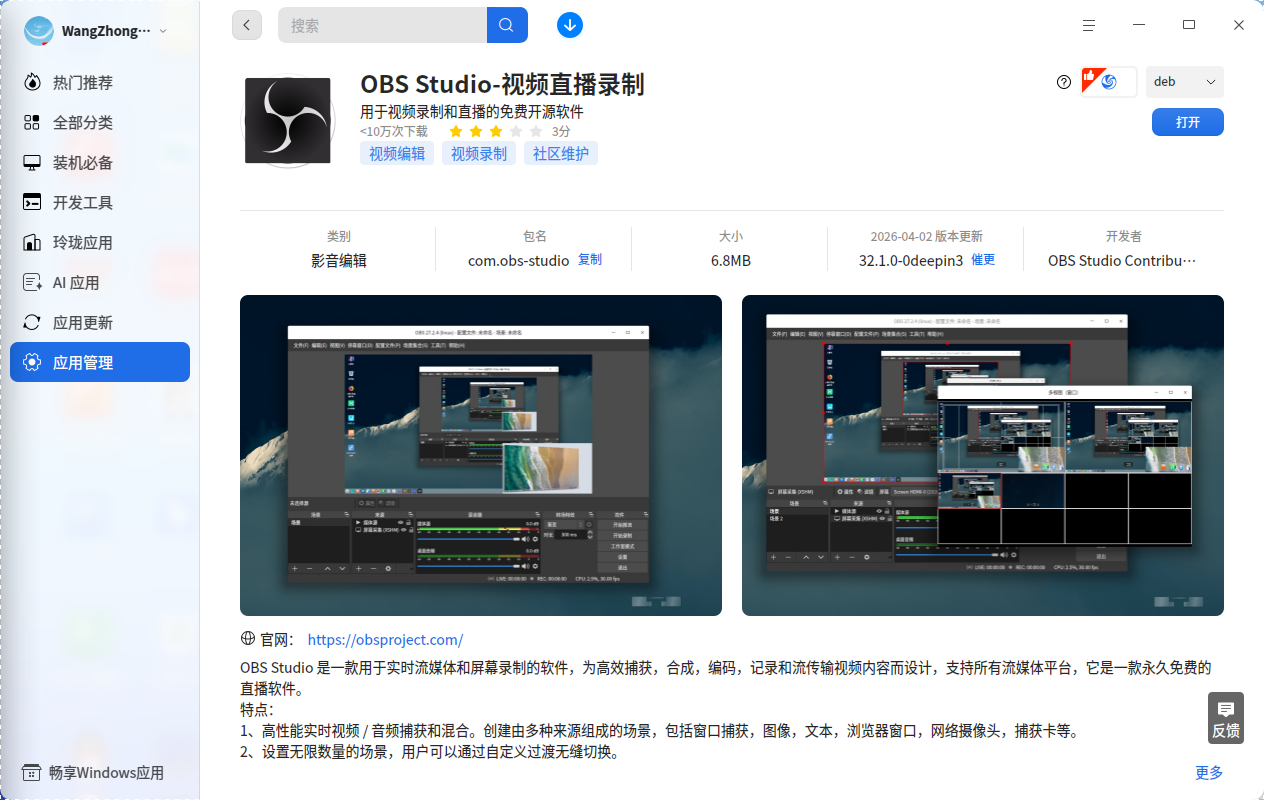Click the question mark help icon
Screen dimensions: 1264x800
(x=1064, y=82)
